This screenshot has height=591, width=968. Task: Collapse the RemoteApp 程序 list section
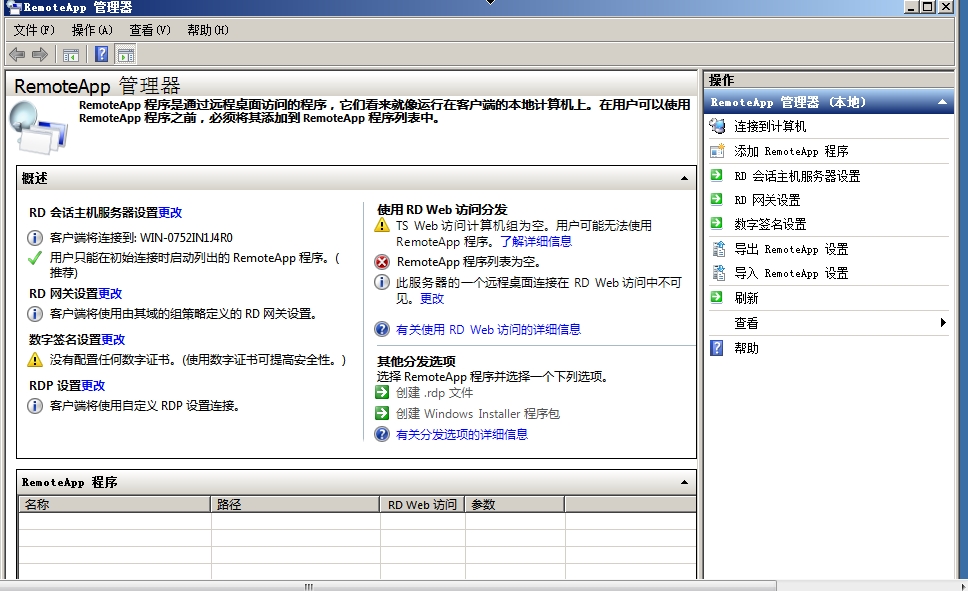point(684,482)
